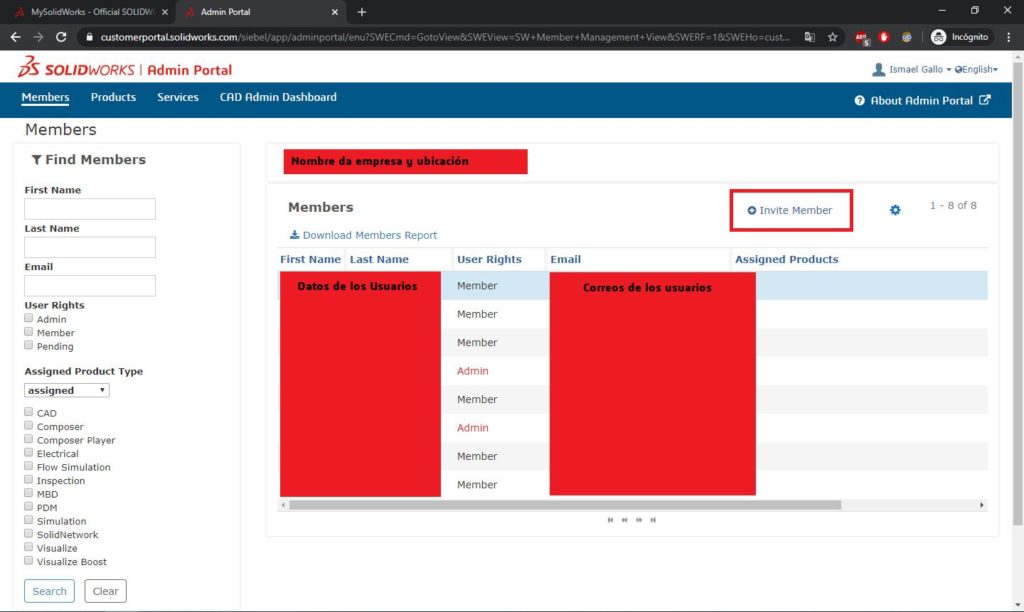The height and width of the screenshot is (612, 1024).
Task: Check the Flow Simulation checkbox
Action: (x=28, y=466)
